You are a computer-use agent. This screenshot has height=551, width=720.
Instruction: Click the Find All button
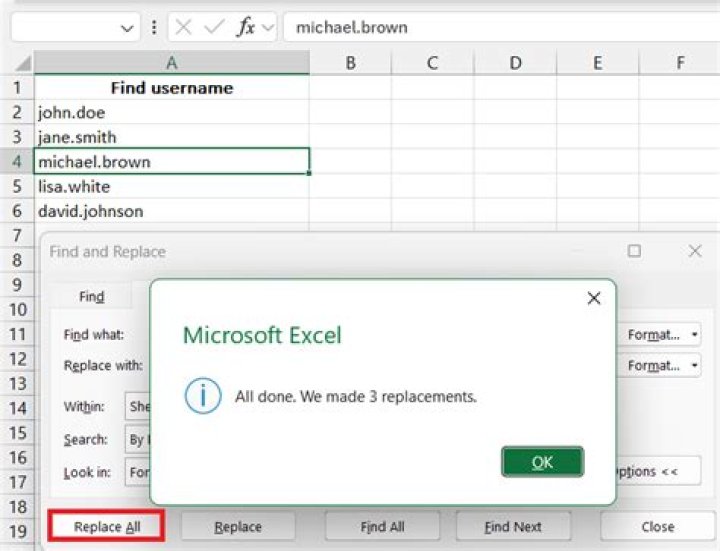click(382, 526)
